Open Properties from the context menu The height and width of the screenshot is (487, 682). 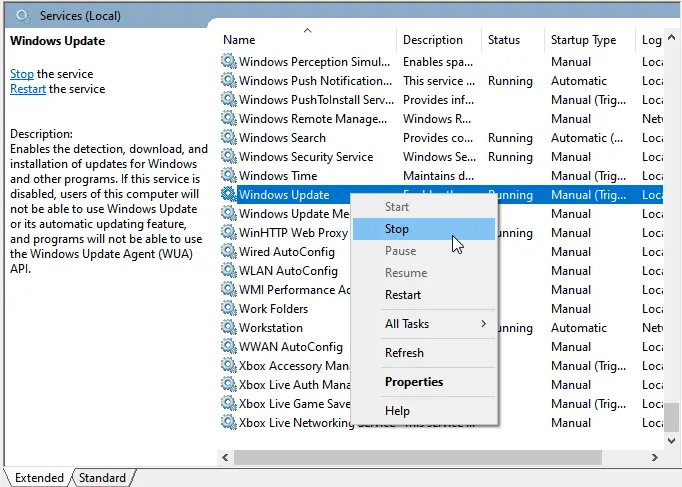coord(414,382)
